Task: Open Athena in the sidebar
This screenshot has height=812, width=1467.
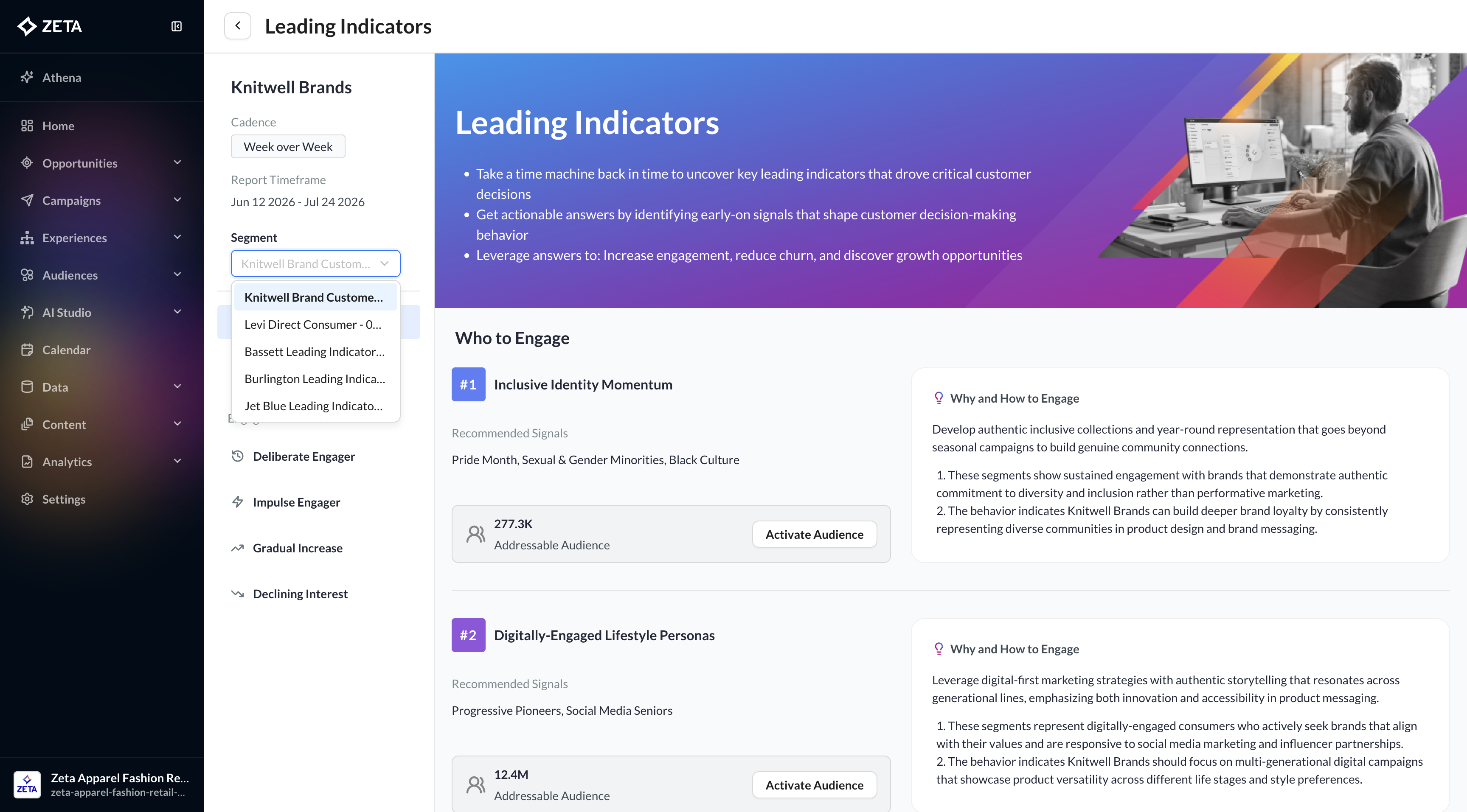Action: coord(101,77)
